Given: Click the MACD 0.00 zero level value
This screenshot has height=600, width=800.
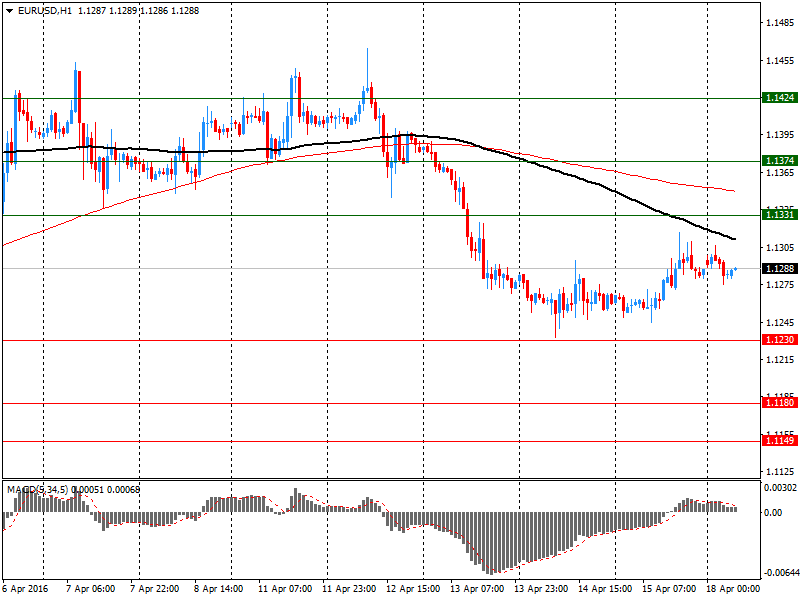Looking at the screenshot, I should click(773, 513).
